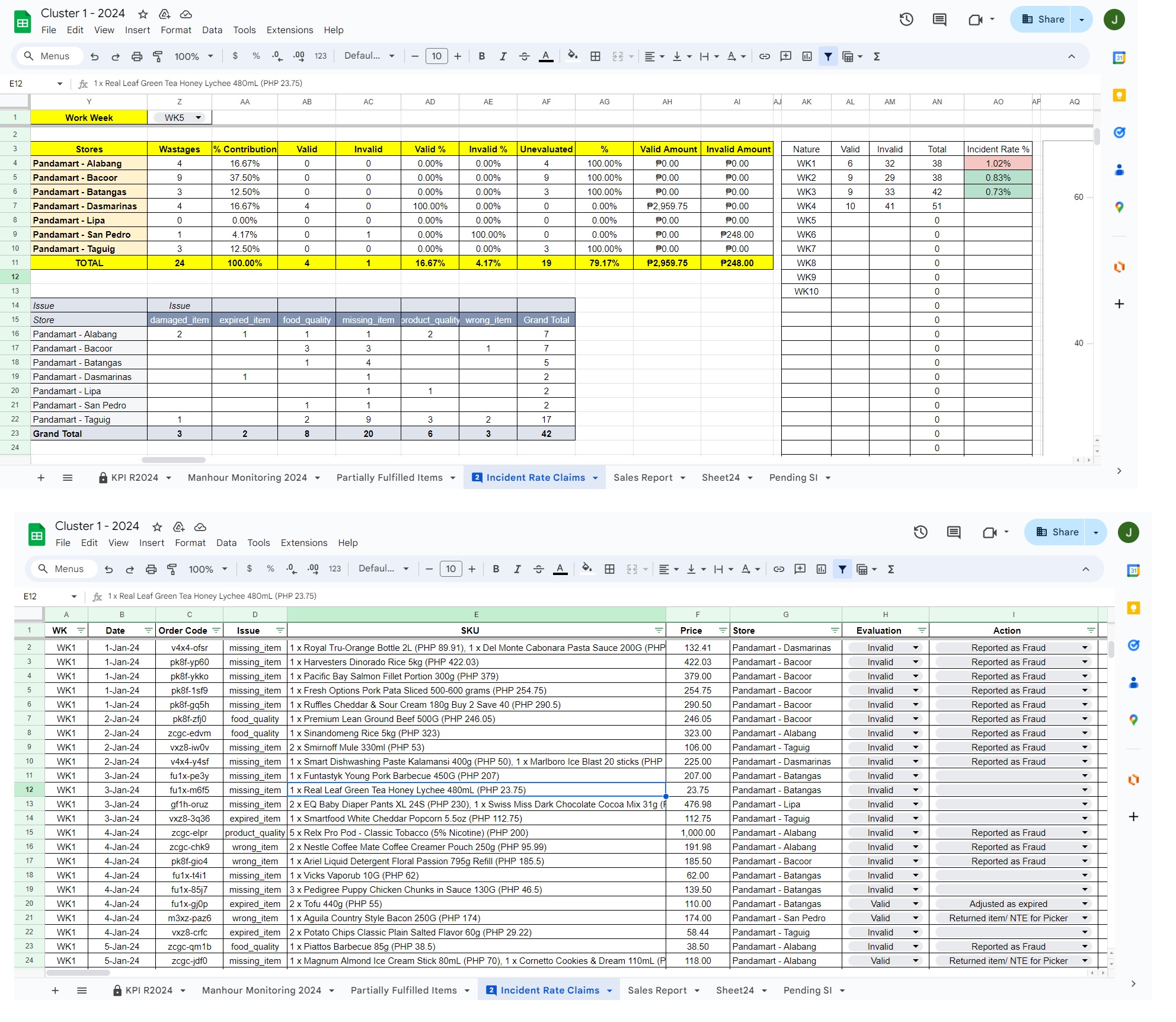Open filter for Evaluation column header

pos(922,630)
